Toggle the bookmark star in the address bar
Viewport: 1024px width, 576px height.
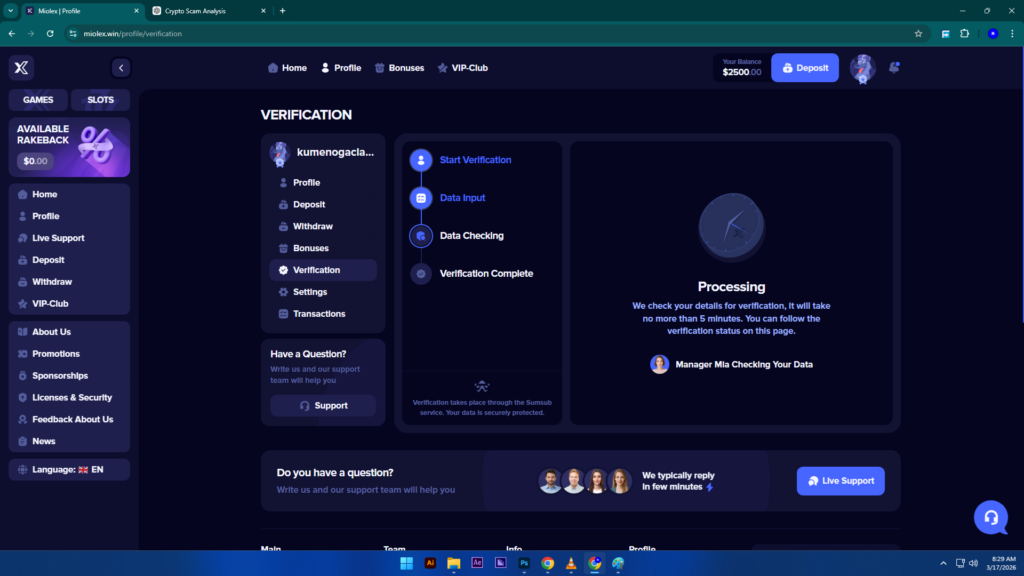(918, 33)
